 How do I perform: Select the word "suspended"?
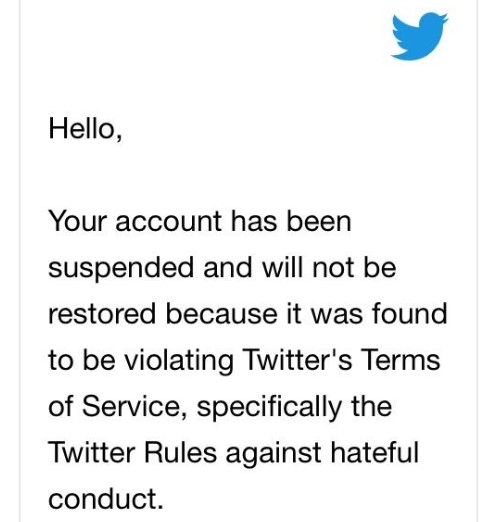121,269
